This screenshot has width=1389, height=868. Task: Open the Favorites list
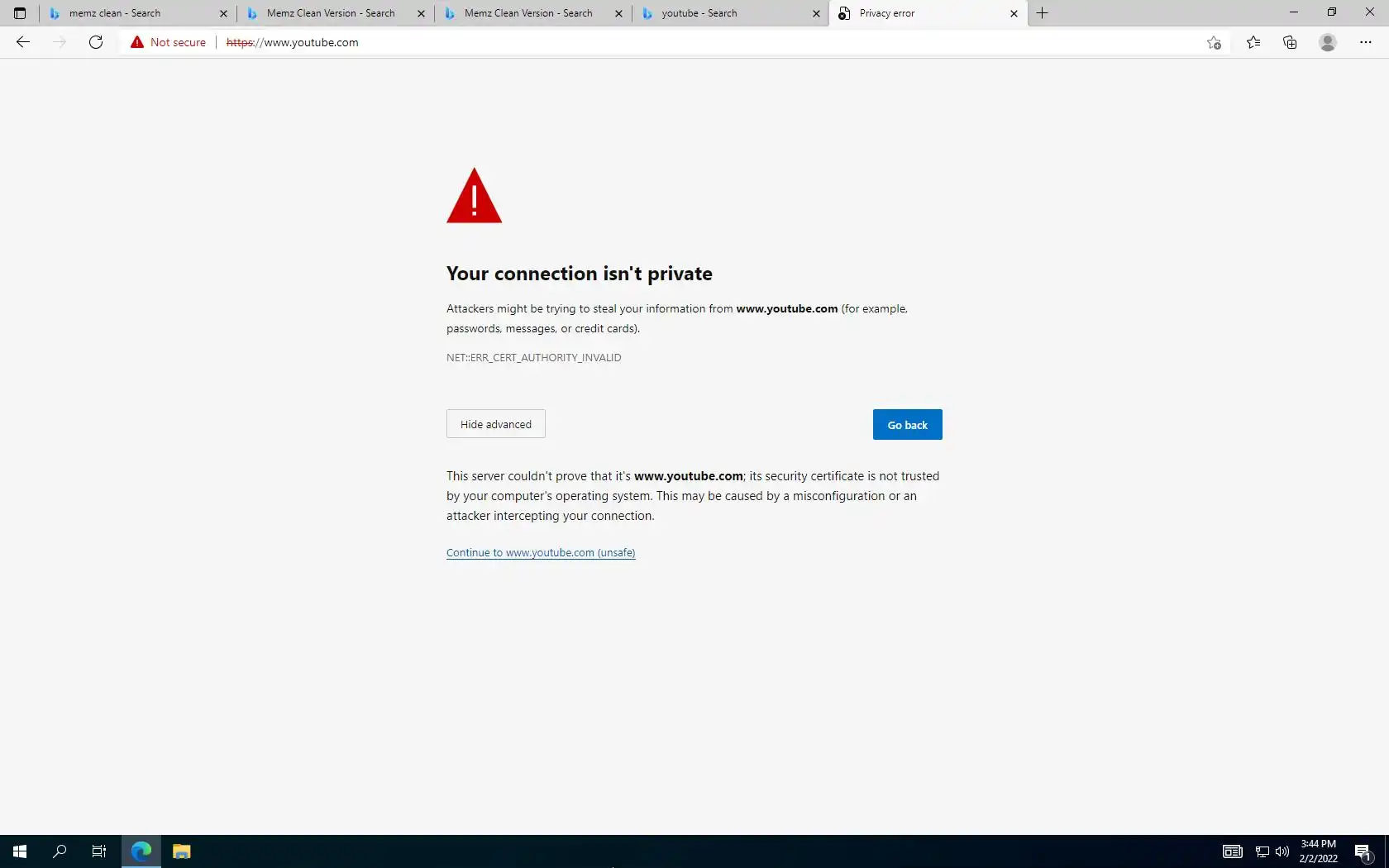point(1253,42)
